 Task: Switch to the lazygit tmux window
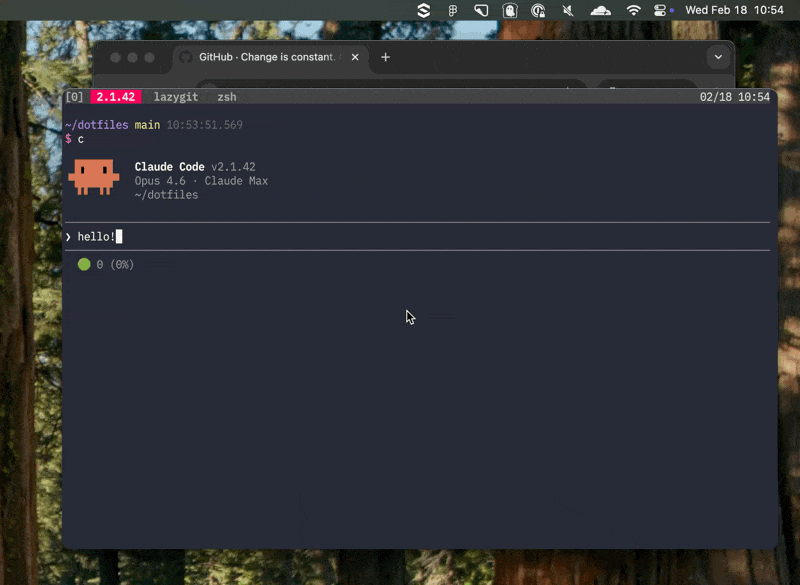point(176,97)
